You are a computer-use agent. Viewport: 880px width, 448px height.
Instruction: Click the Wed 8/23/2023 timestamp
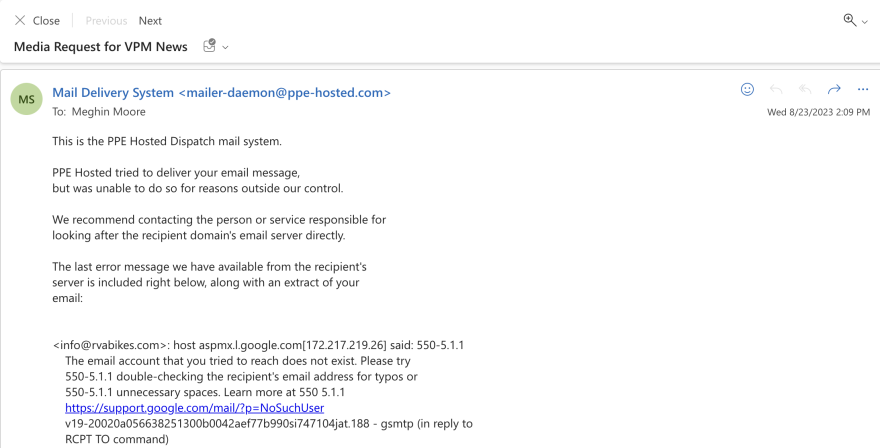[818, 112]
